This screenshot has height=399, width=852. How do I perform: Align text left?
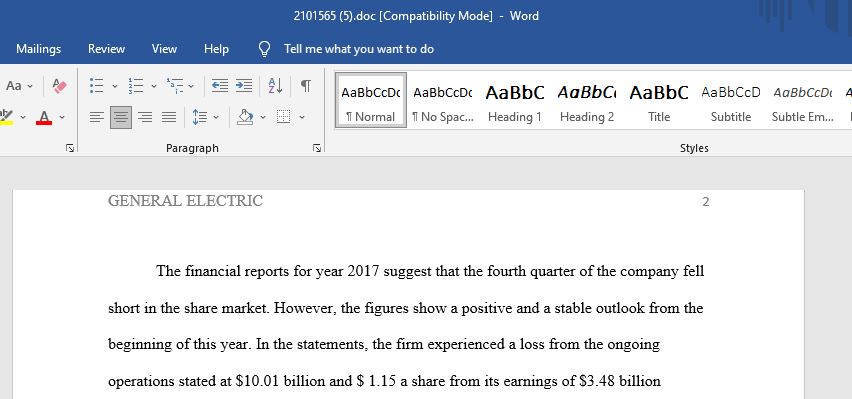(96, 117)
